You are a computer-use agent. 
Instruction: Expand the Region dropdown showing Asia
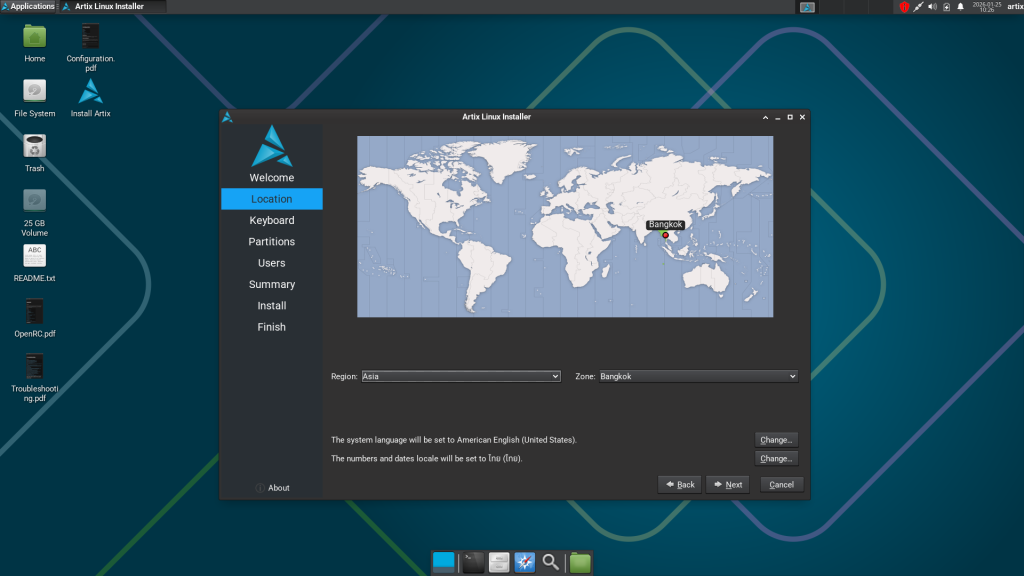pyautogui.click(x=460, y=376)
